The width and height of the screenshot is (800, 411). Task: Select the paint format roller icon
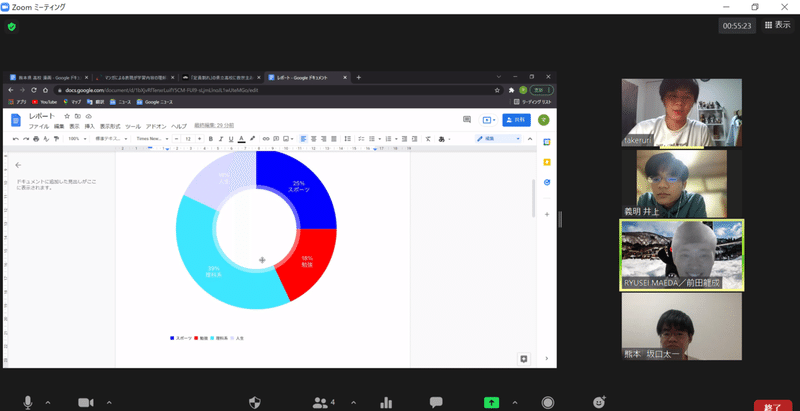pos(56,139)
